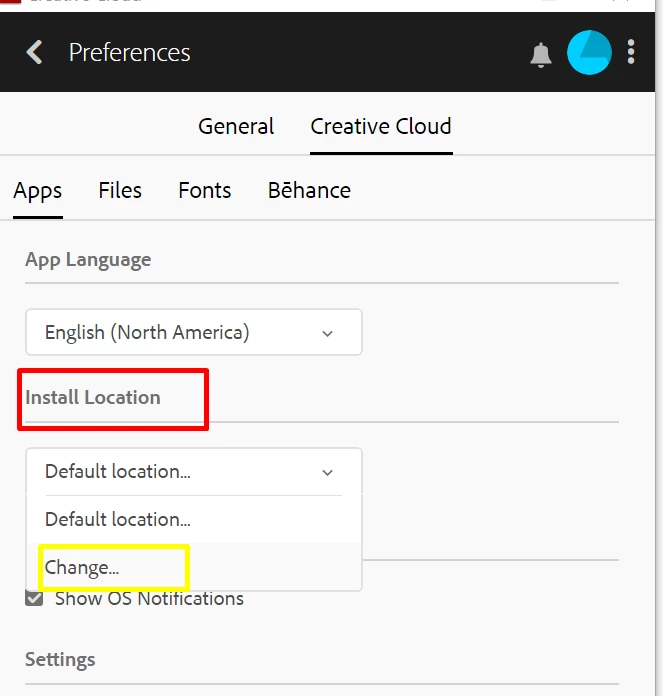Open the English (North America) language dropdown
Image resolution: width=663 pixels, height=696 pixels.
194,332
